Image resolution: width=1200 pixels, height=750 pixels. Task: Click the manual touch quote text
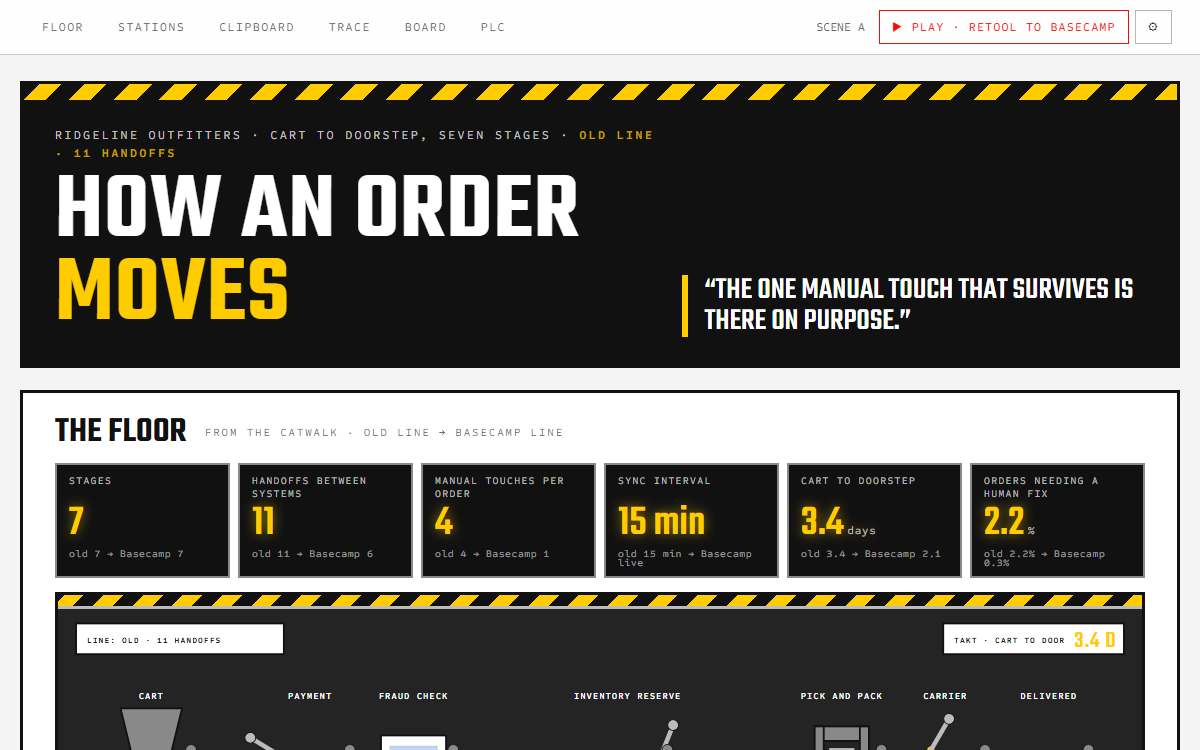(x=918, y=304)
